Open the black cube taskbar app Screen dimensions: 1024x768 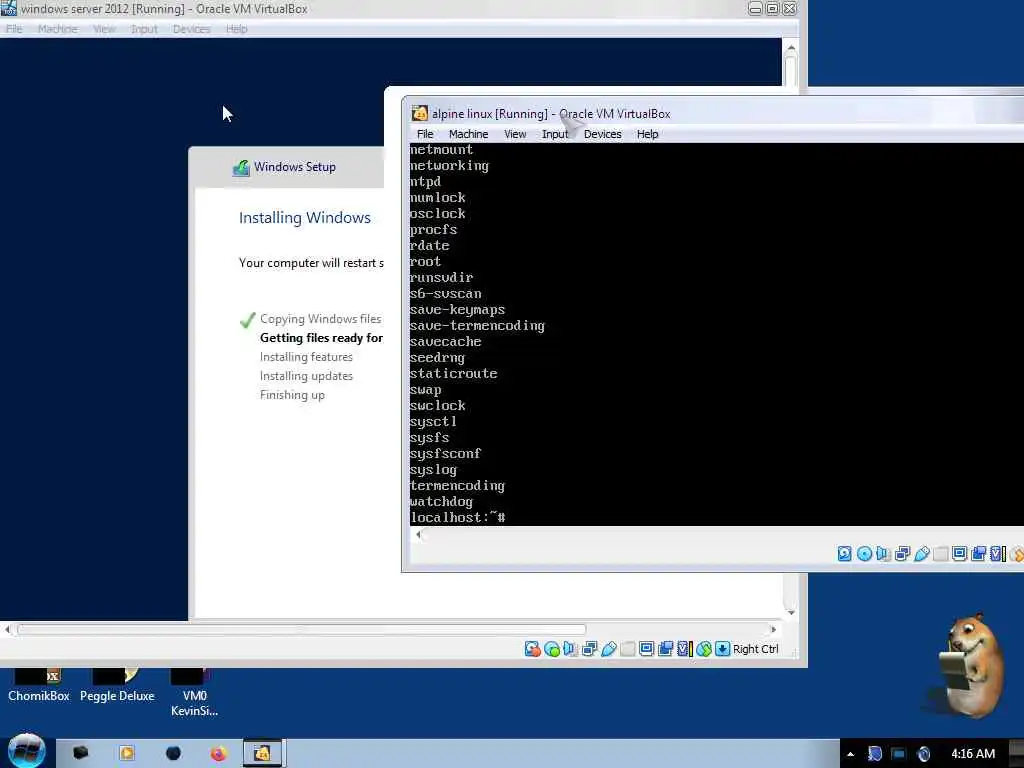pos(80,754)
